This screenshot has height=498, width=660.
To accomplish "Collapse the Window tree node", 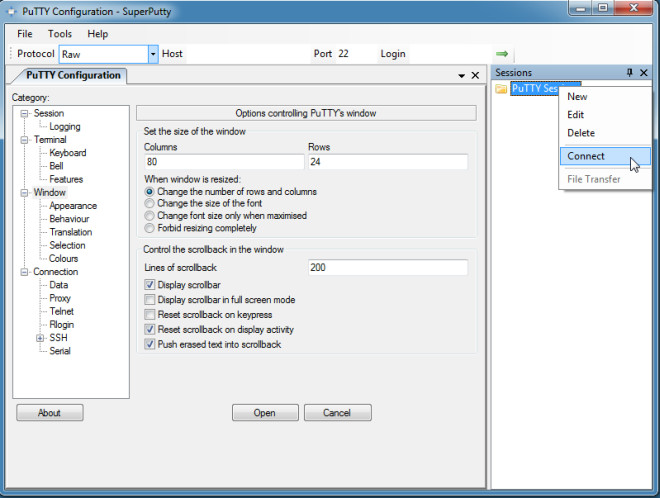I will (24, 193).
